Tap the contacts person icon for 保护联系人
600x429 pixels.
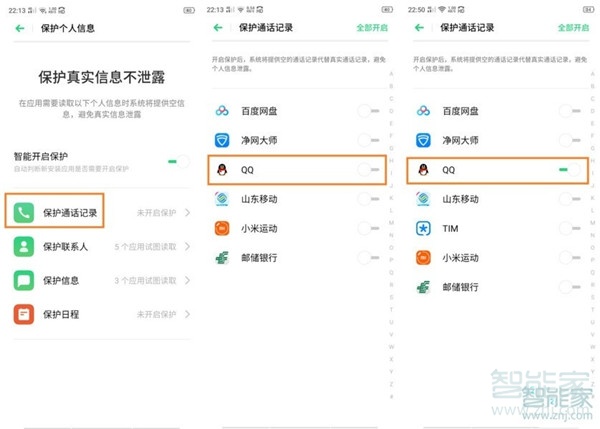[24, 246]
